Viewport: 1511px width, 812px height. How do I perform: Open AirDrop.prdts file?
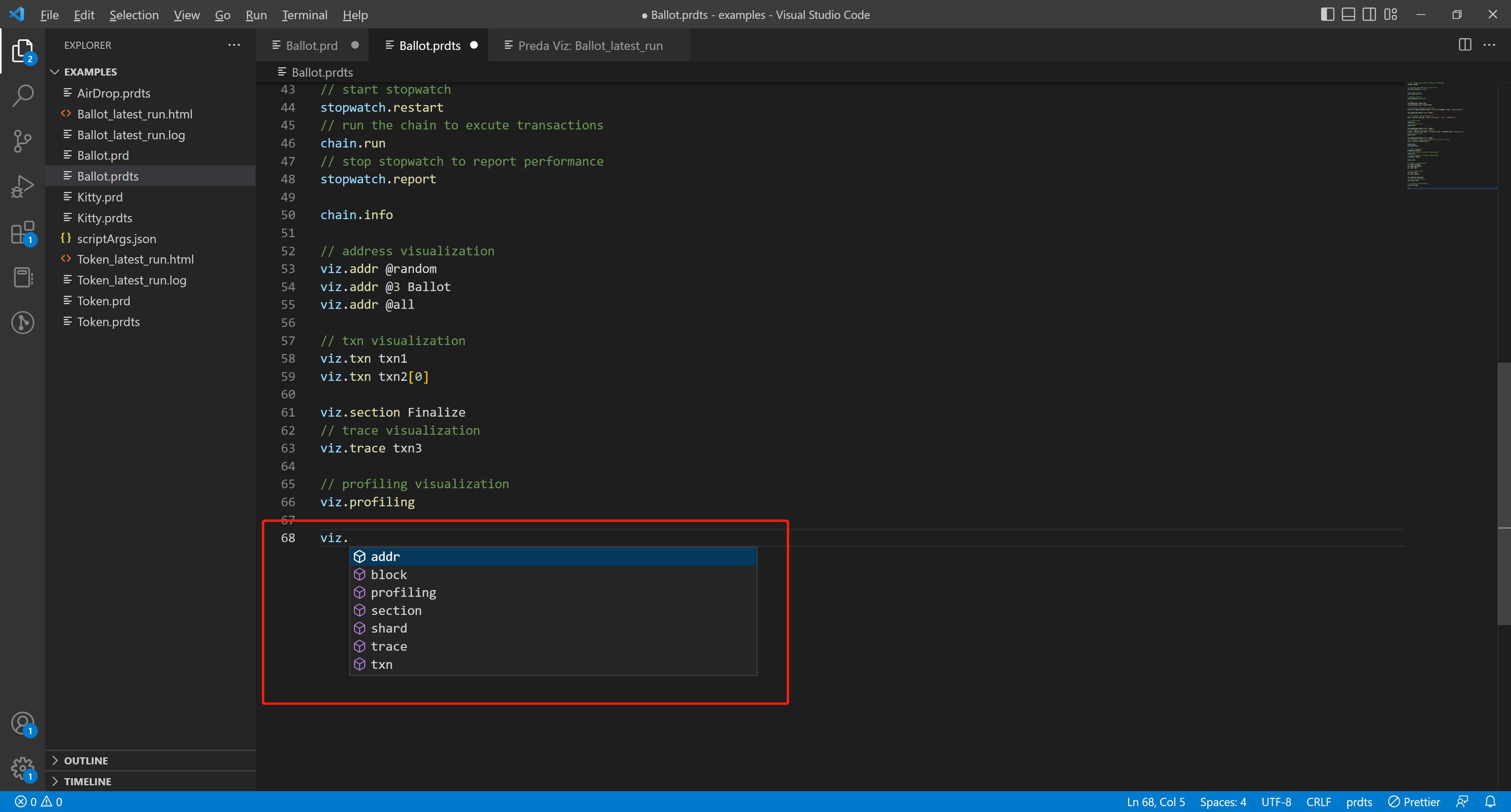click(x=150, y=93)
